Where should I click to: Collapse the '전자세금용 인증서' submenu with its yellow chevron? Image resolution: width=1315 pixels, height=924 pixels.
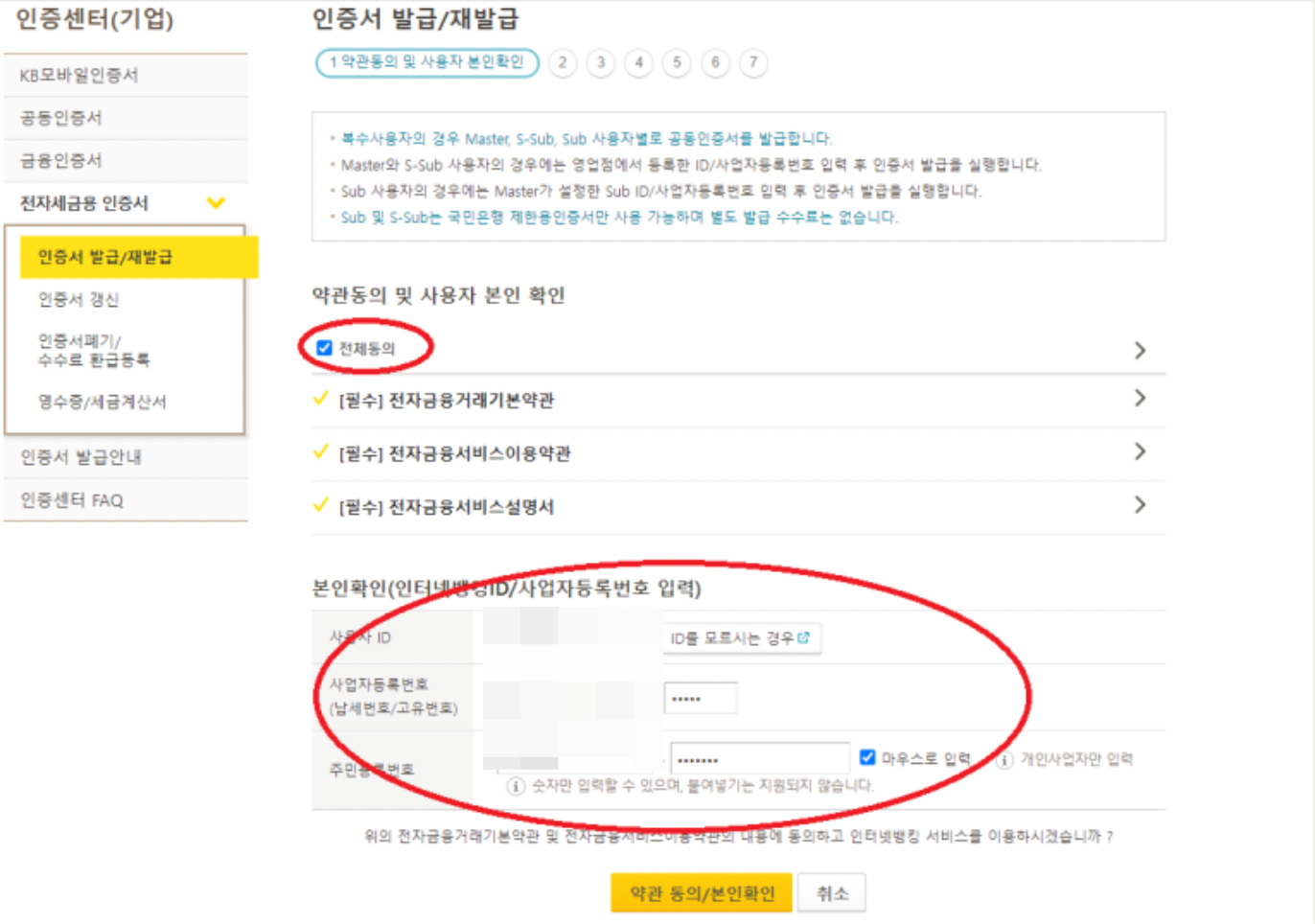[x=217, y=203]
